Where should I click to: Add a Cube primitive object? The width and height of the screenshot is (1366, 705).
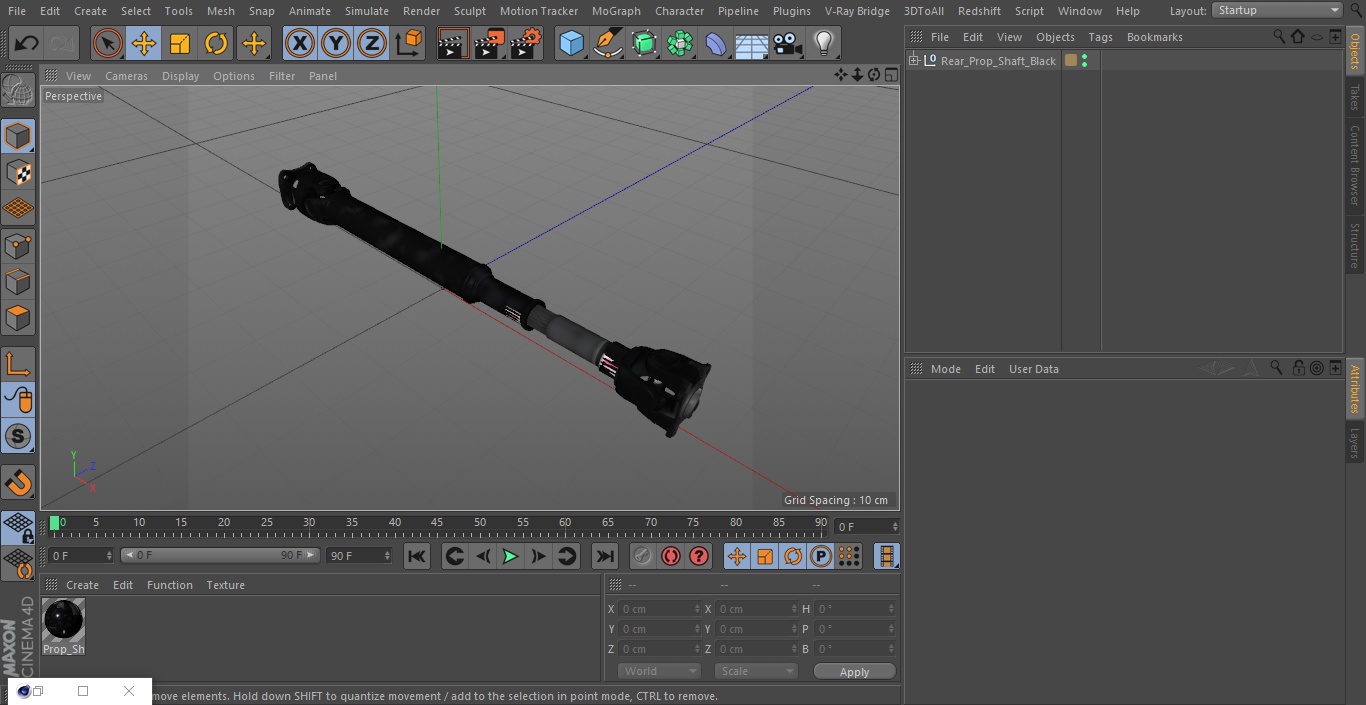click(x=572, y=44)
